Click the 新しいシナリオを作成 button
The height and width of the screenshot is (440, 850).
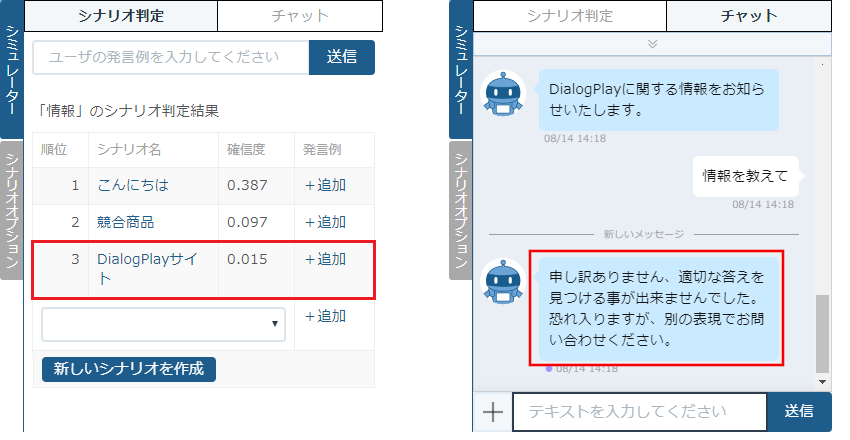coord(129,369)
